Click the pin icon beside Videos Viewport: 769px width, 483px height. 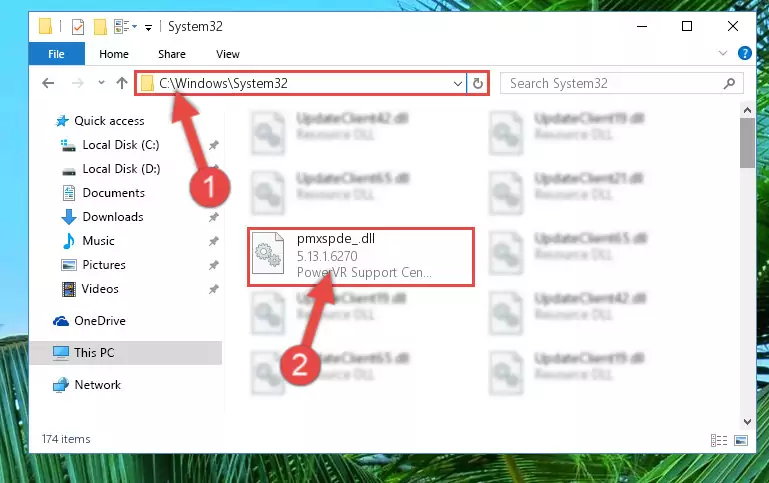pos(213,289)
